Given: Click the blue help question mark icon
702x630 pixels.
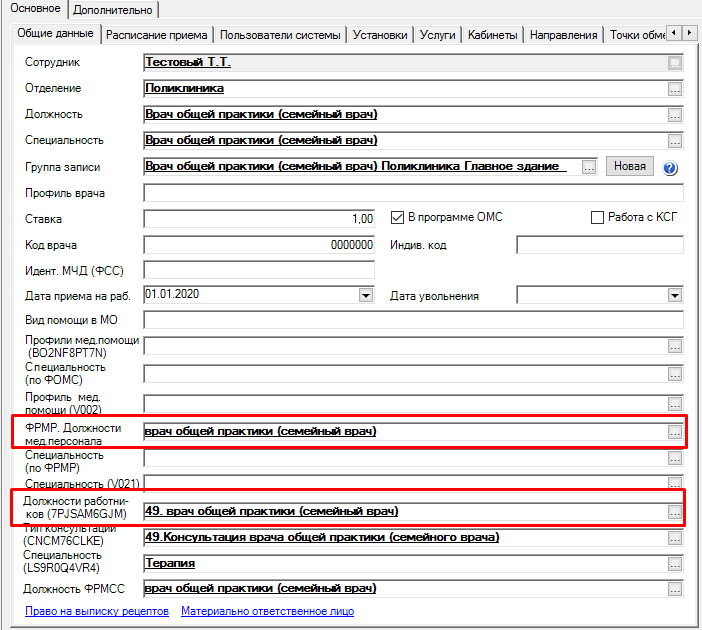Looking at the screenshot, I should pos(670,168).
